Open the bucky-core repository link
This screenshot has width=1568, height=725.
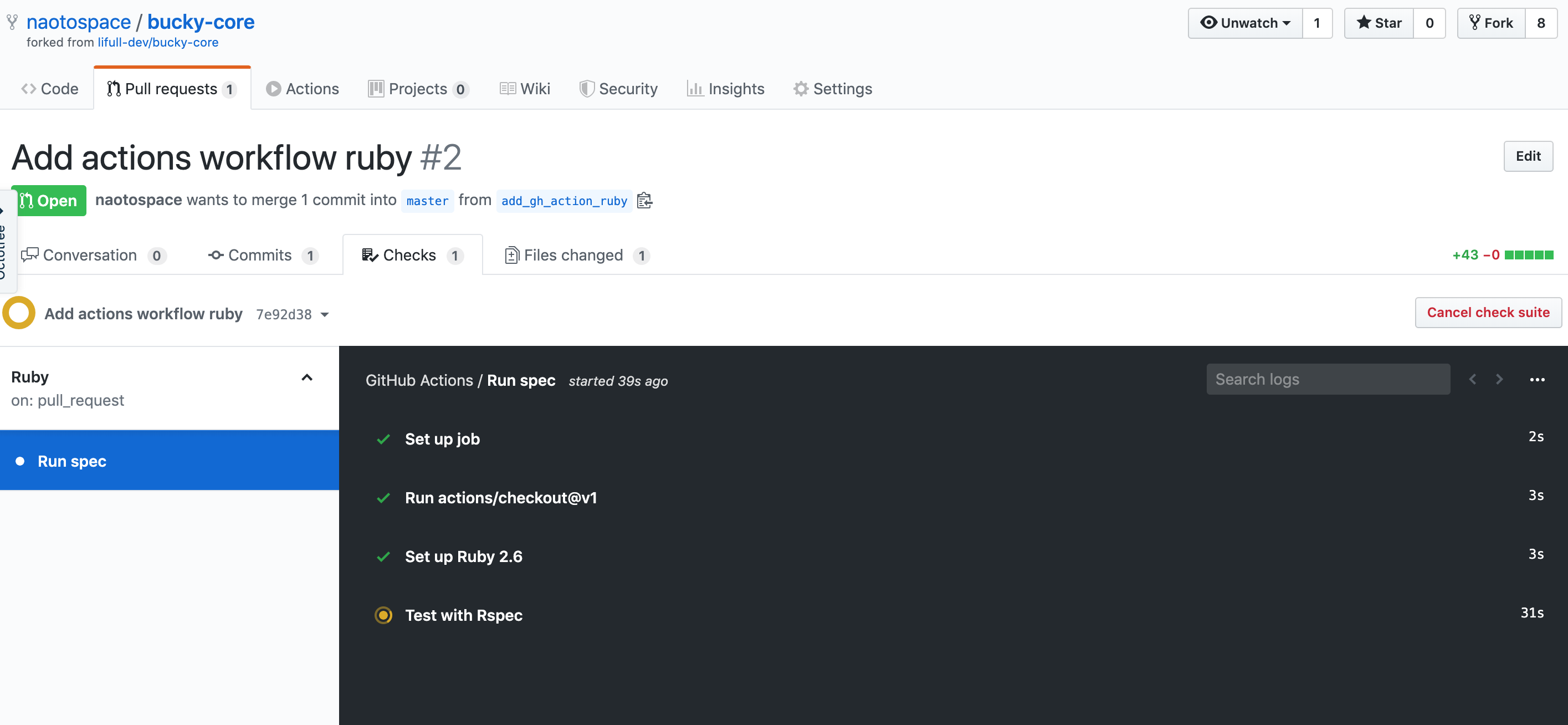point(201,22)
